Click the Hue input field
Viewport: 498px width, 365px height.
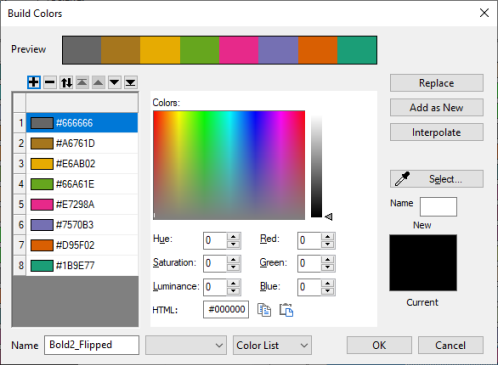tap(215, 241)
